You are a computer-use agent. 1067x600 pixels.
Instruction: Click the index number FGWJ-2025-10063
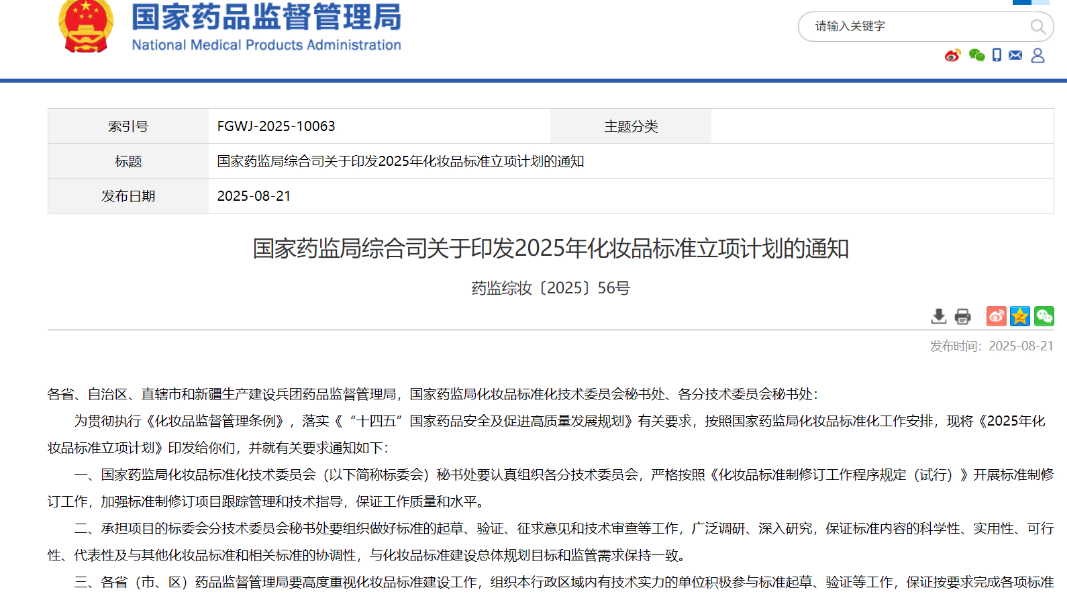click(x=276, y=126)
